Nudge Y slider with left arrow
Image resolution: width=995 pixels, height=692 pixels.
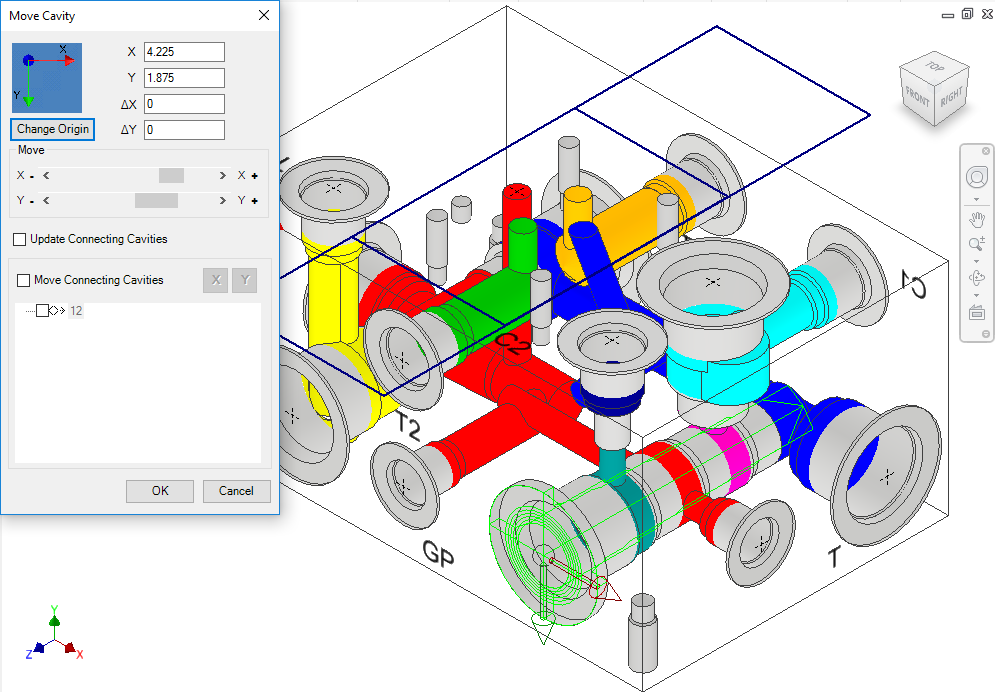46,200
